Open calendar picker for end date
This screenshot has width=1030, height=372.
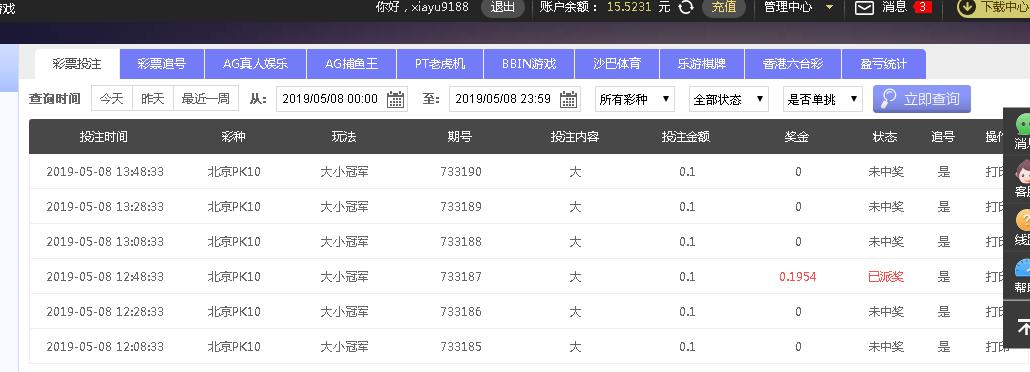click(568, 99)
